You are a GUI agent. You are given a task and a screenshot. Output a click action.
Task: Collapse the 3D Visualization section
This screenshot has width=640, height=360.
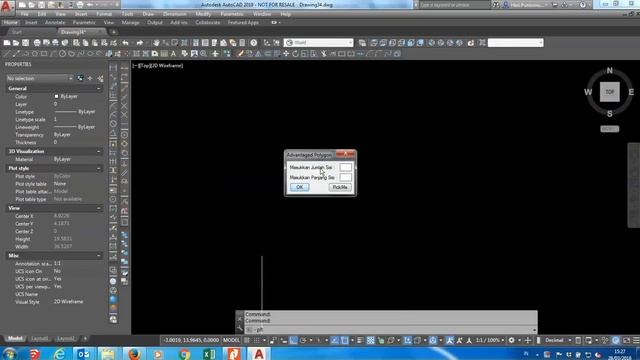pos(98,151)
